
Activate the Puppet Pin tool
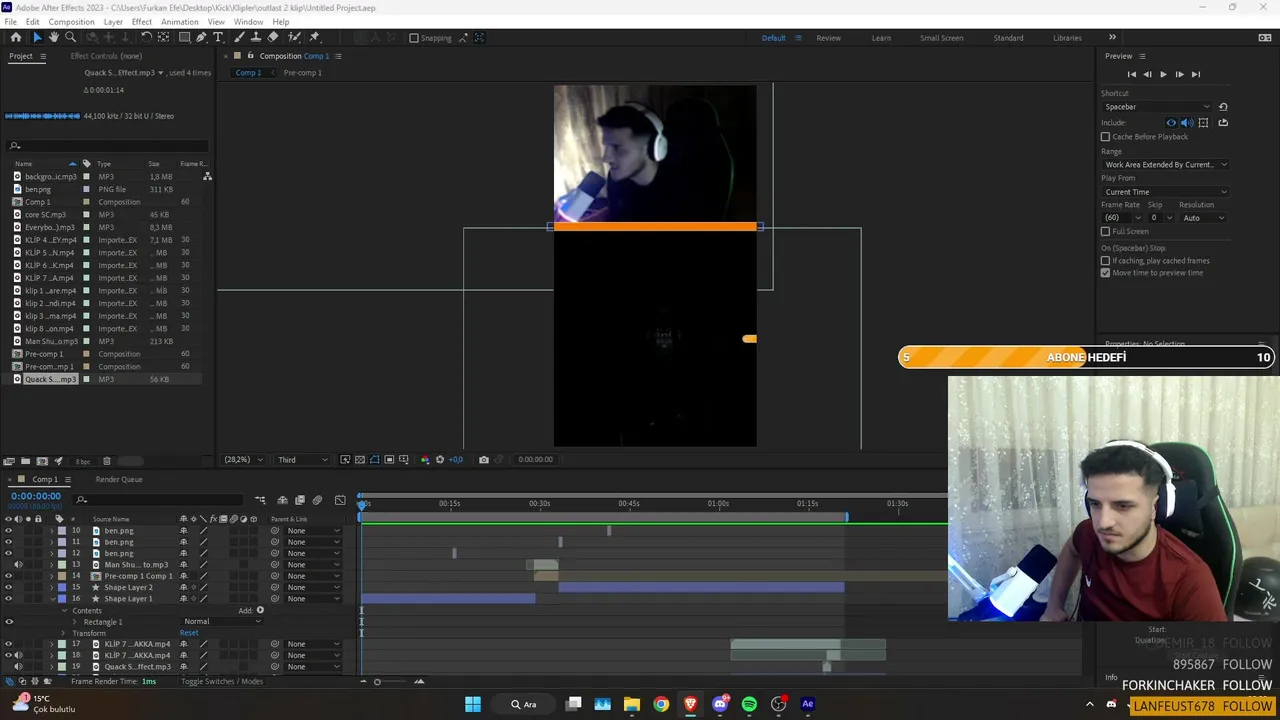click(x=314, y=37)
